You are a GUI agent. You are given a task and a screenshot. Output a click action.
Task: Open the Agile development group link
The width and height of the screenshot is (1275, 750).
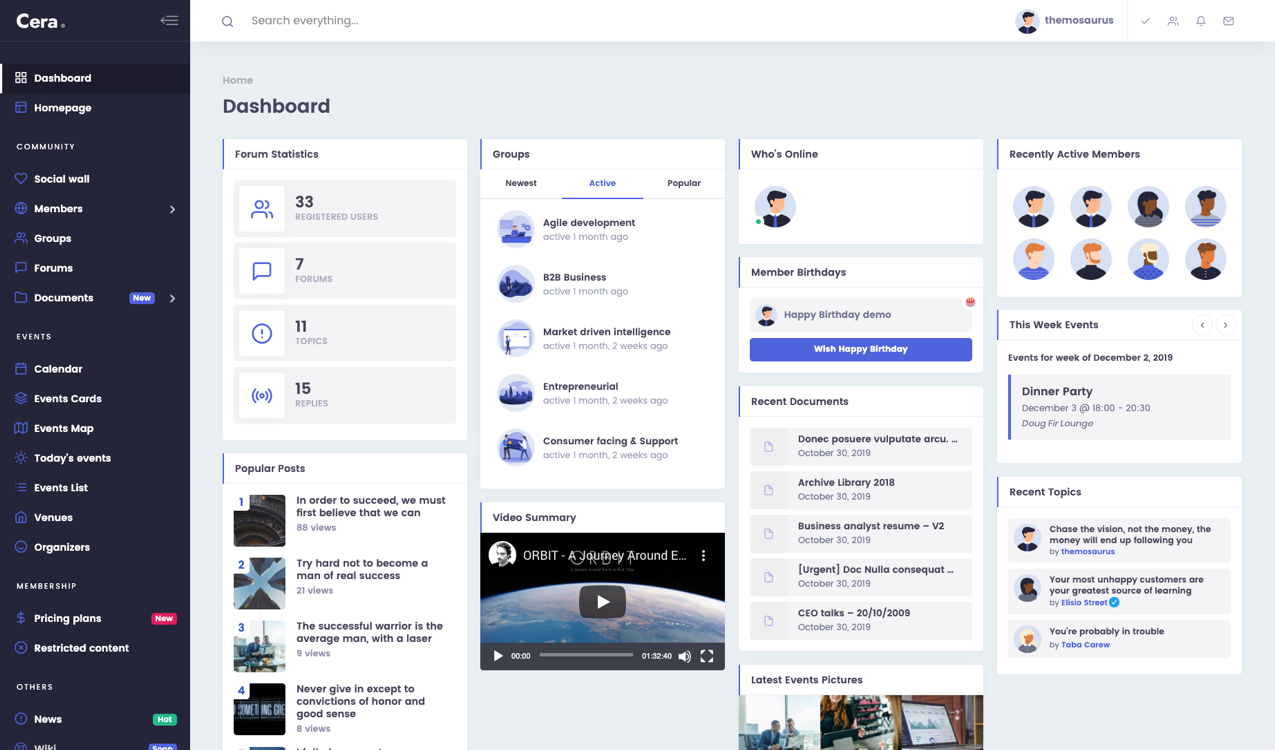[x=589, y=223]
